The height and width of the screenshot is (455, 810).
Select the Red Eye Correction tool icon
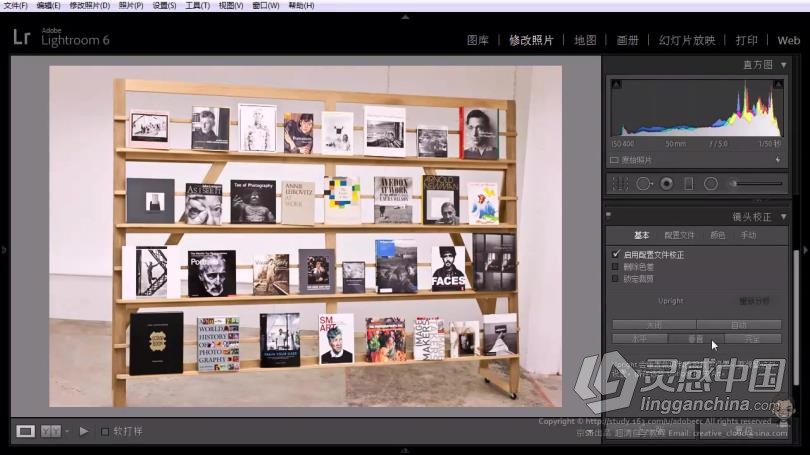666,184
